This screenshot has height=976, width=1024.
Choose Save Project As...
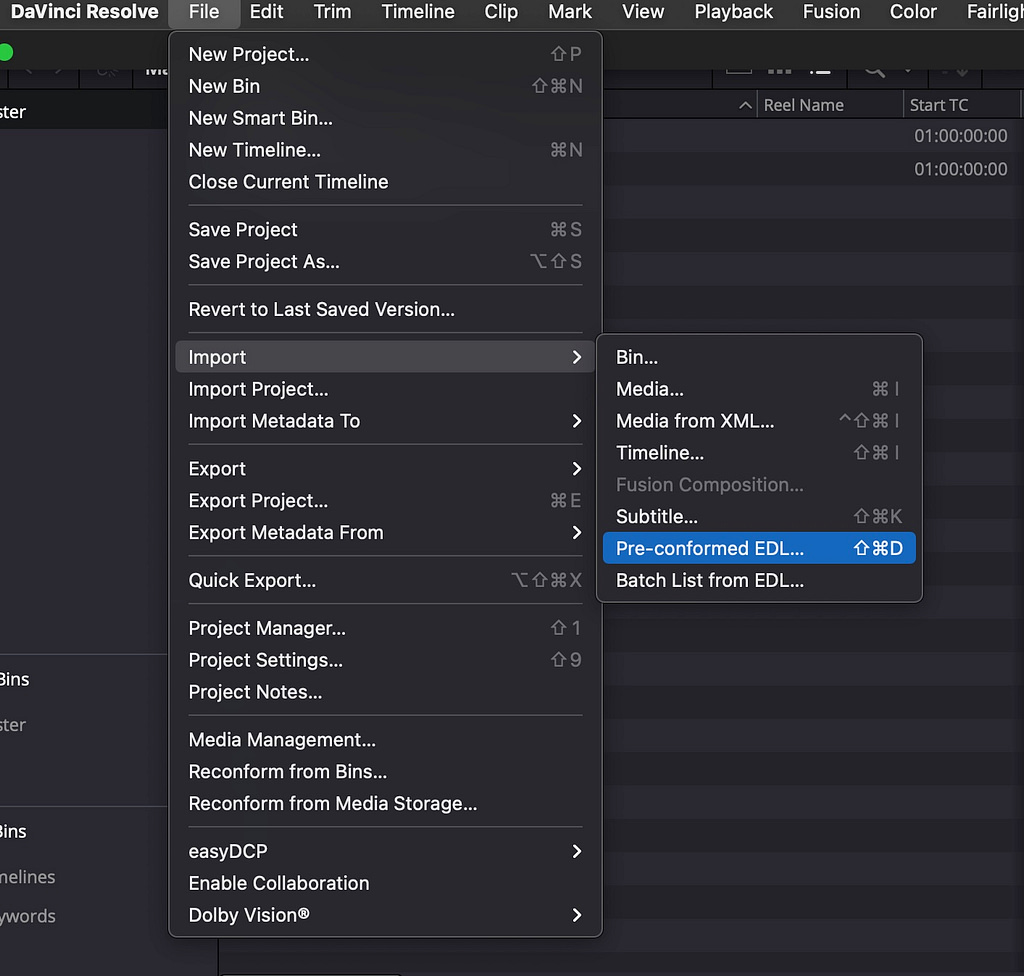pyautogui.click(x=385, y=262)
